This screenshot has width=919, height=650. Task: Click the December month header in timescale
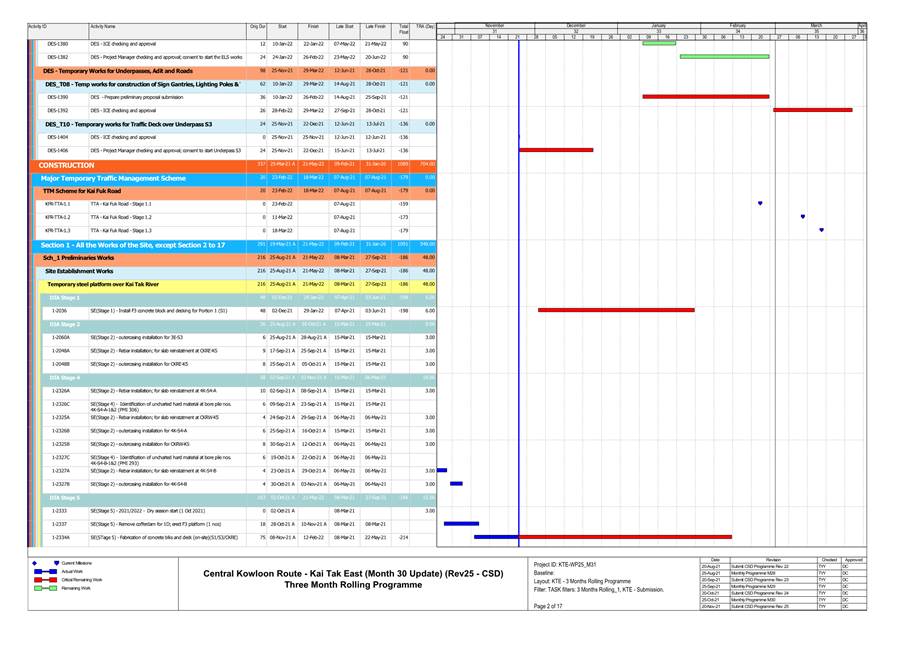coord(576,24)
